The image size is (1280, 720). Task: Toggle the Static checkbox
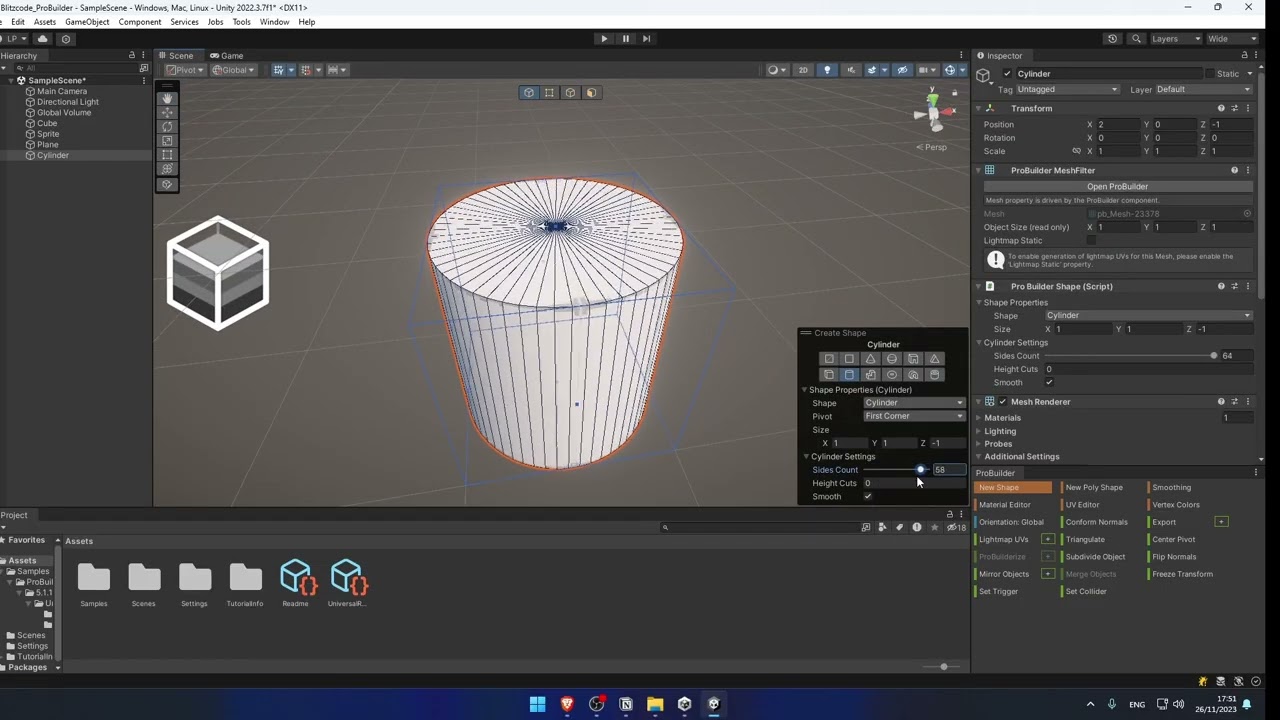(1209, 74)
